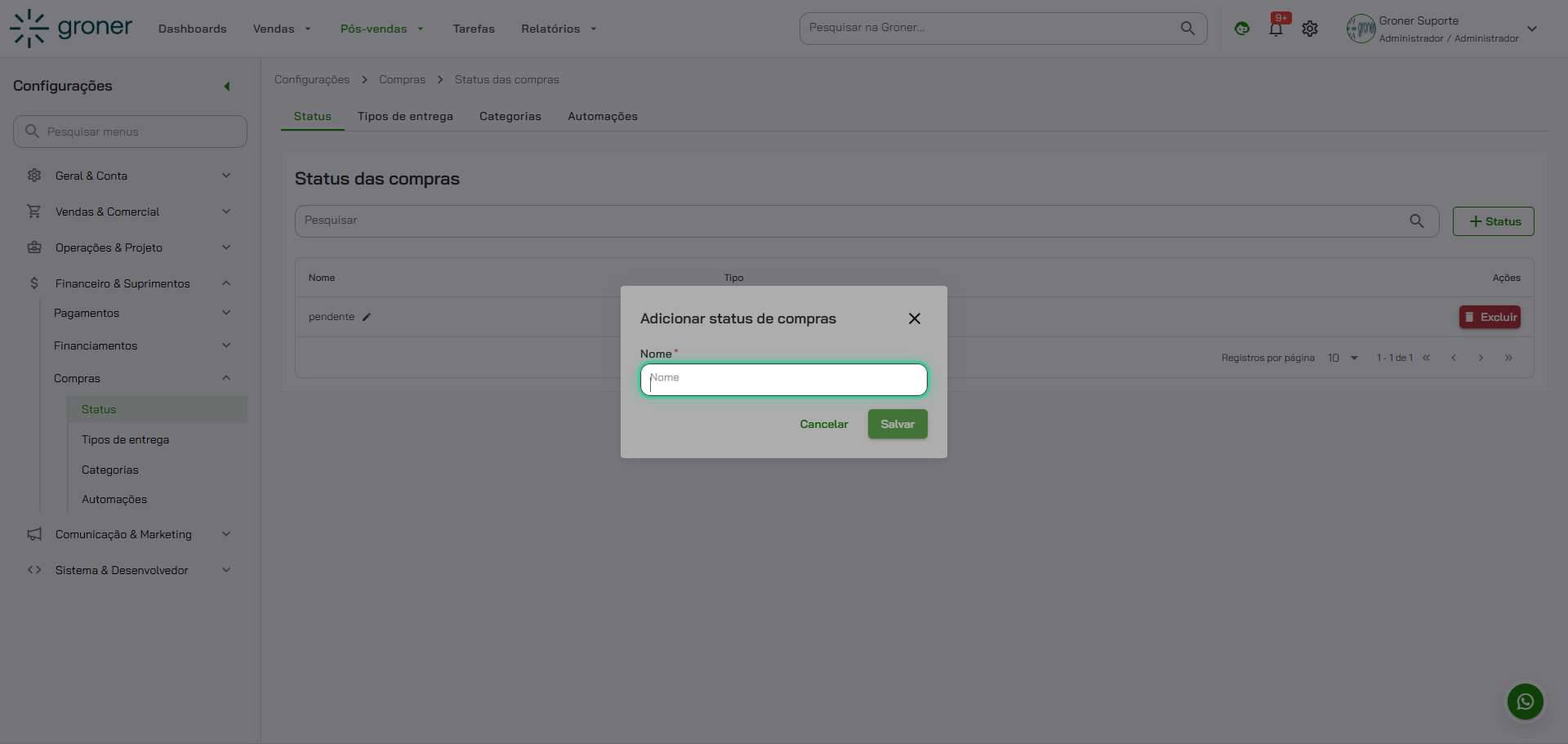Open settings via the gear icon in top bar
1568x744 pixels.
click(1310, 28)
